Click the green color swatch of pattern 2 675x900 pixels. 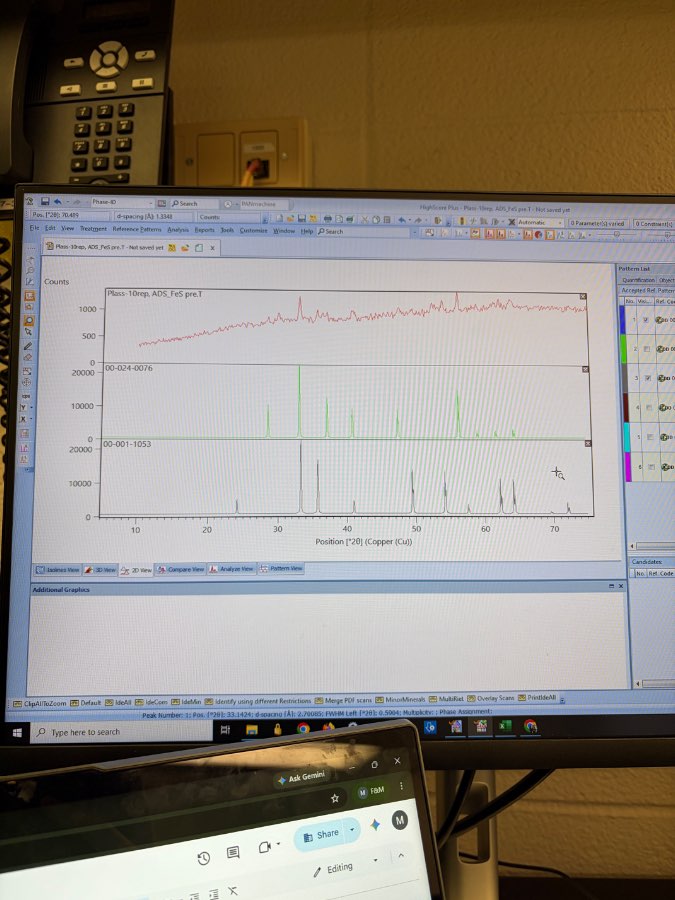624,349
